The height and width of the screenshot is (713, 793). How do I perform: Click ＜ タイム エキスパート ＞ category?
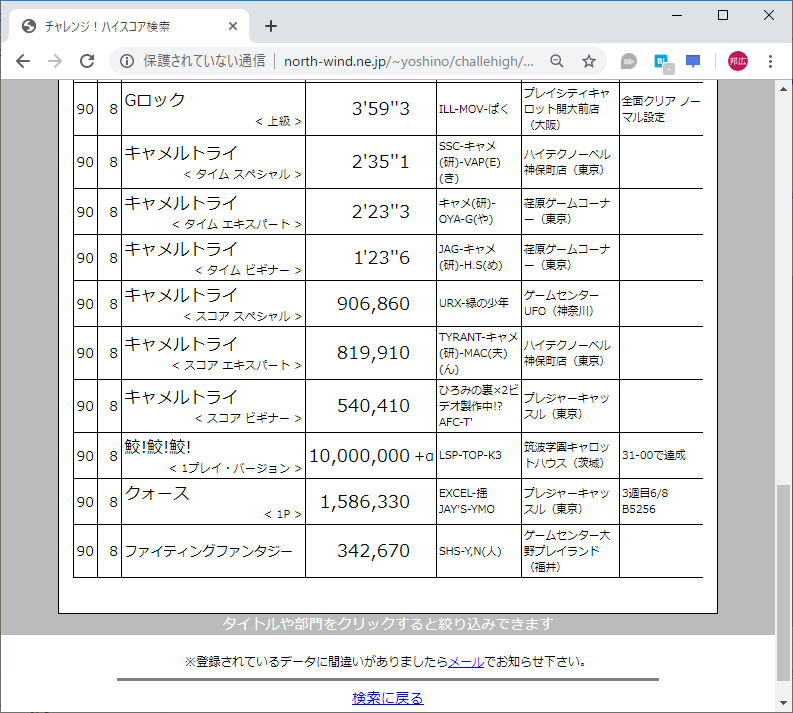click(237, 224)
